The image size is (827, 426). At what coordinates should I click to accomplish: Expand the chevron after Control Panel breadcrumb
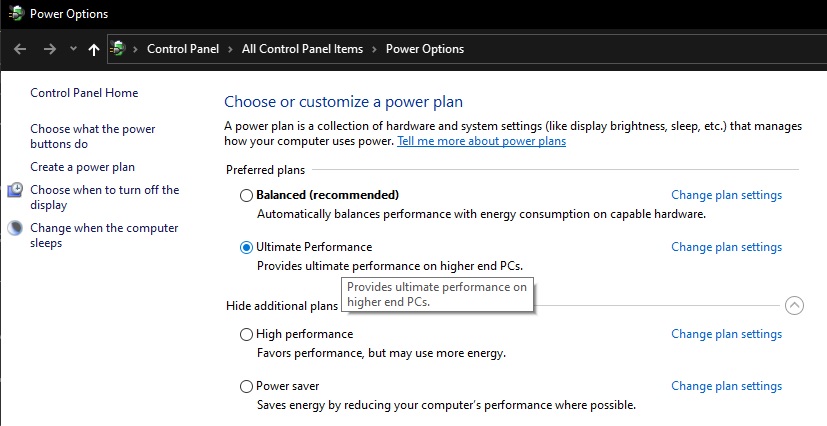[230, 49]
